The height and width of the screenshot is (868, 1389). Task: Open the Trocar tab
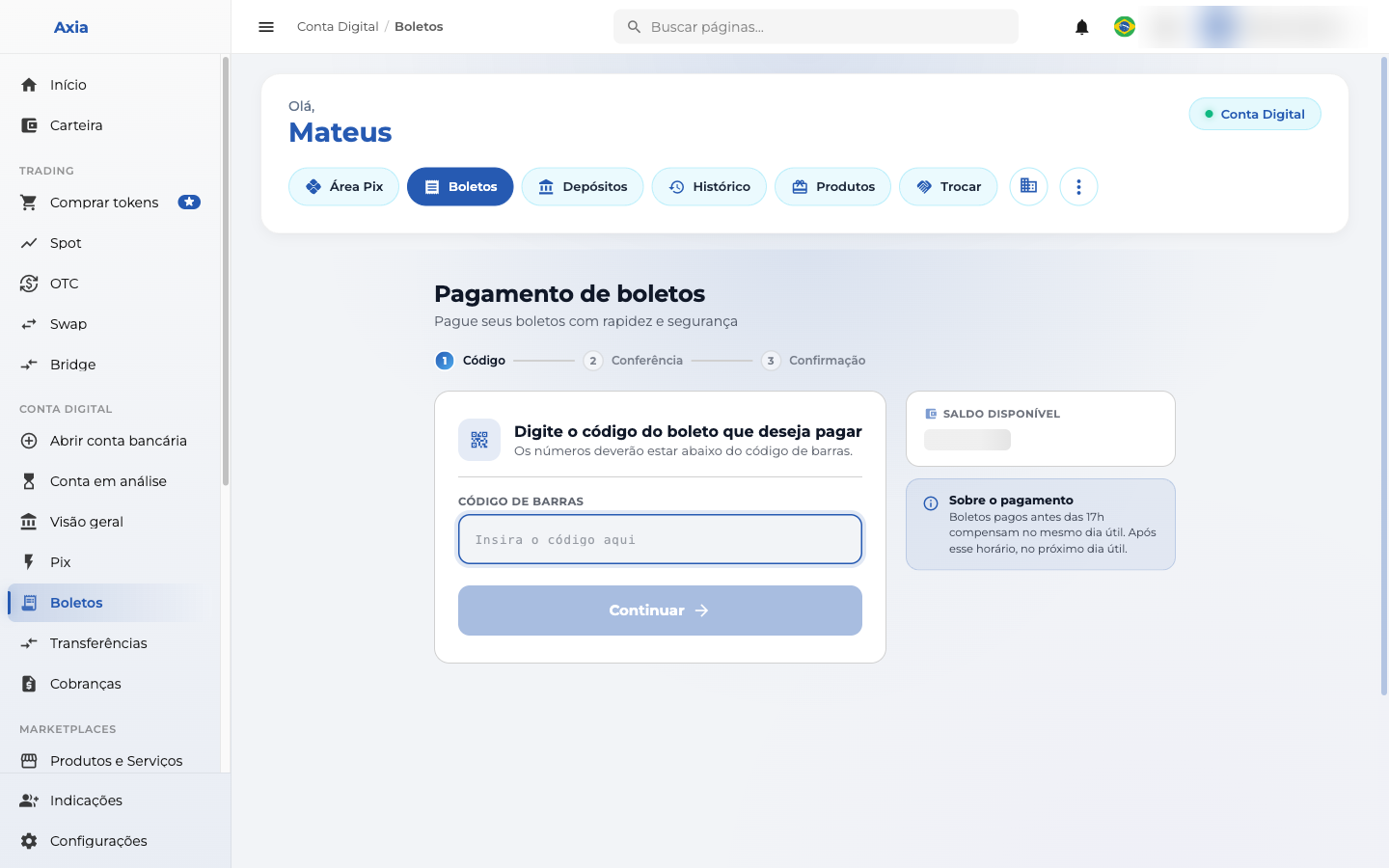point(948,186)
